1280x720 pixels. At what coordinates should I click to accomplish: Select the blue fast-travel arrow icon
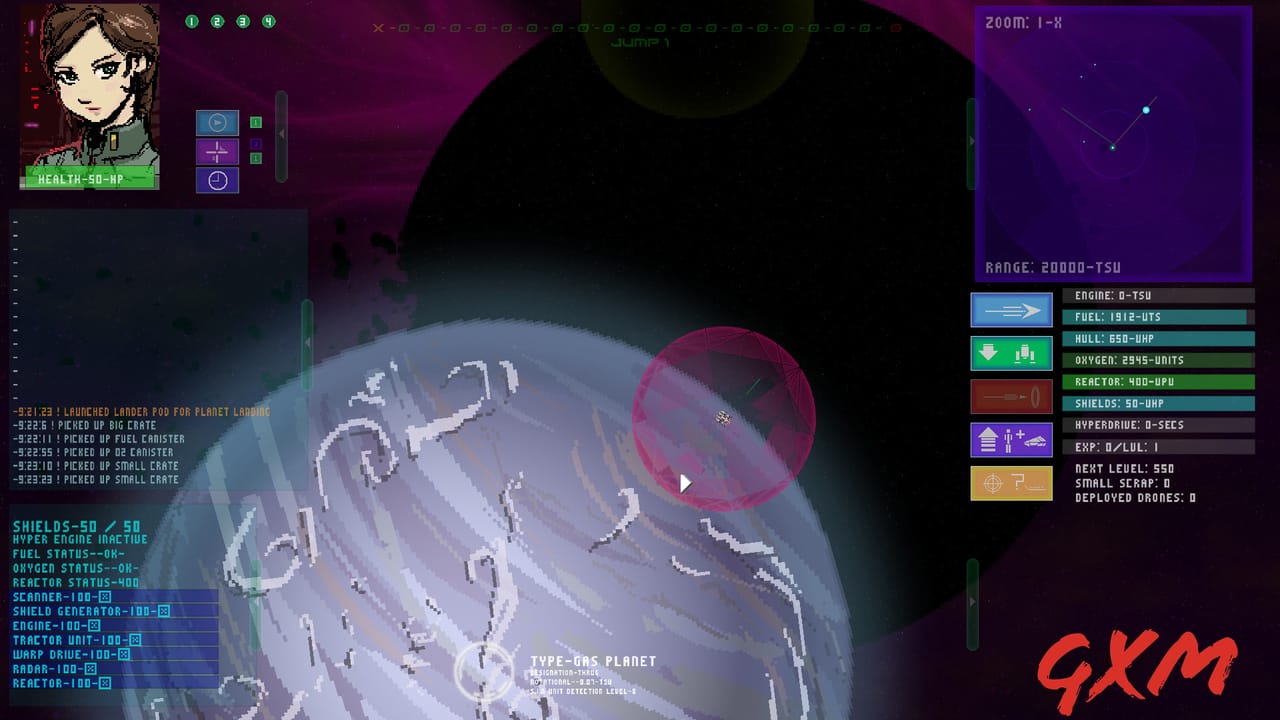coord(1011,310)
